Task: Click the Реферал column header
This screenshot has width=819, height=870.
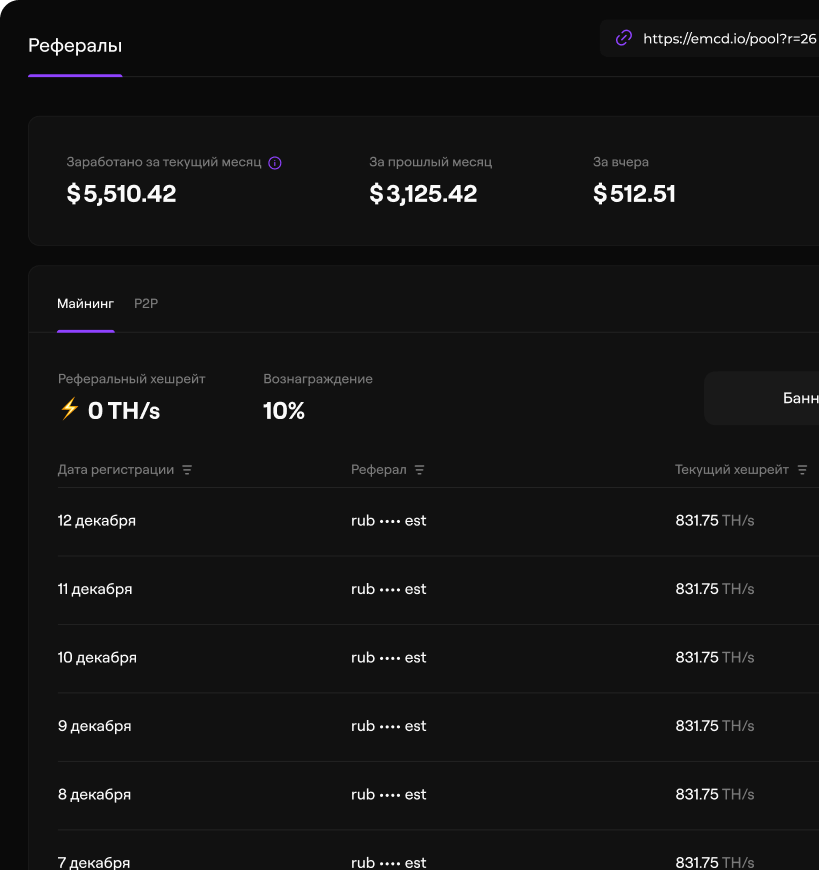Action: (378, 469)
